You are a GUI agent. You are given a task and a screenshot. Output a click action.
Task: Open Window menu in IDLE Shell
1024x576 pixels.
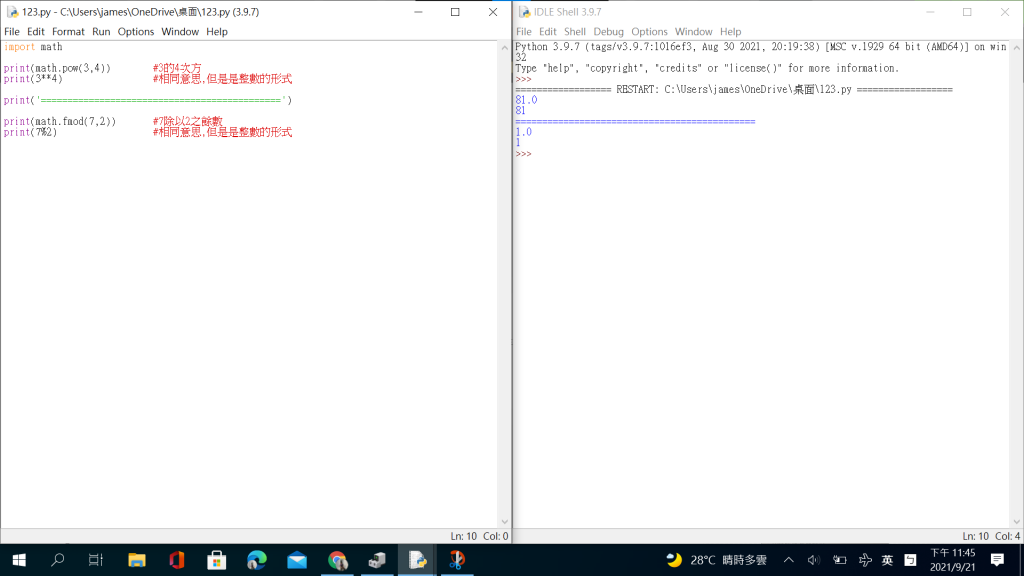pyautogui.click(x=694, y=31)
